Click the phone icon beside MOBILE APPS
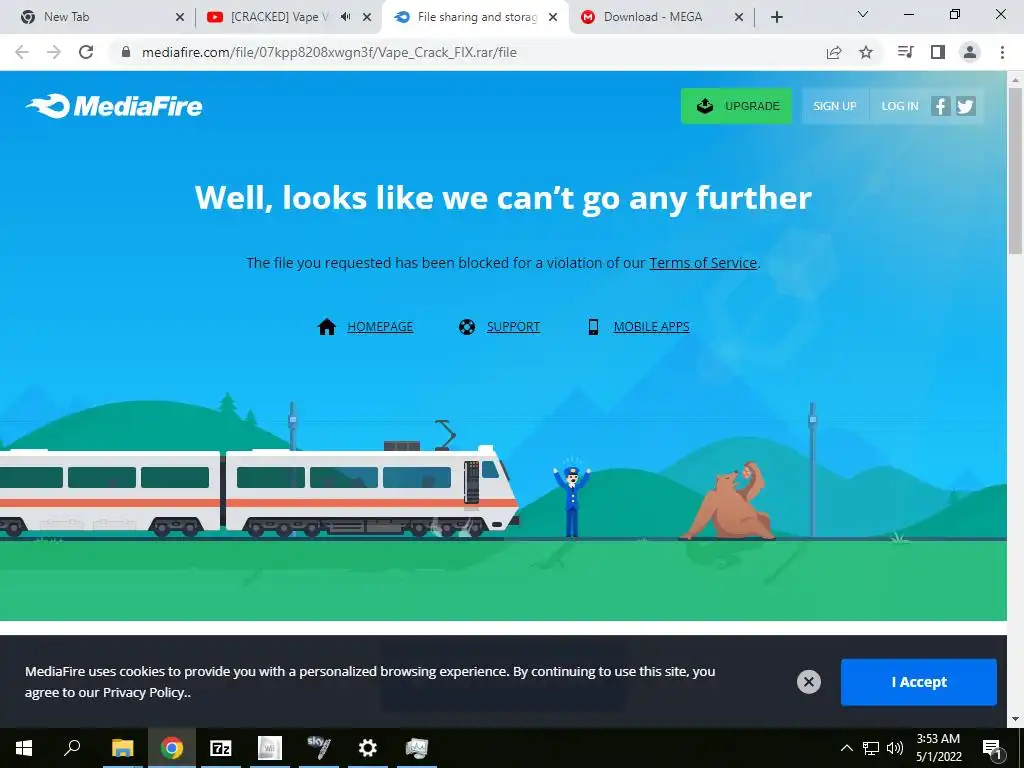 click(x=593, y=327)
